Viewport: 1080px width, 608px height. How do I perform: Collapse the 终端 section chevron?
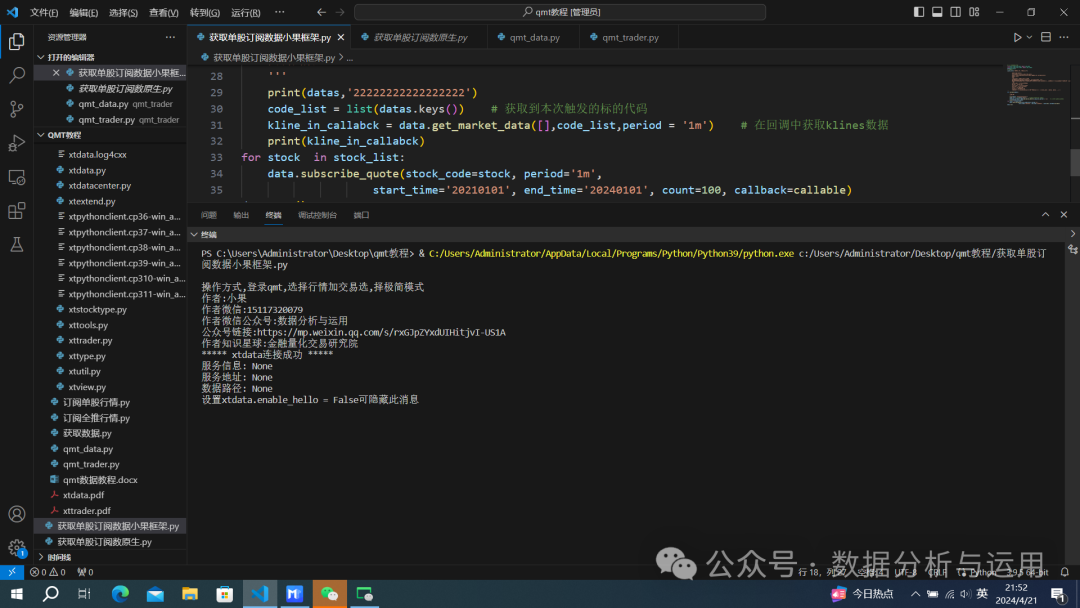pos(194,235)
